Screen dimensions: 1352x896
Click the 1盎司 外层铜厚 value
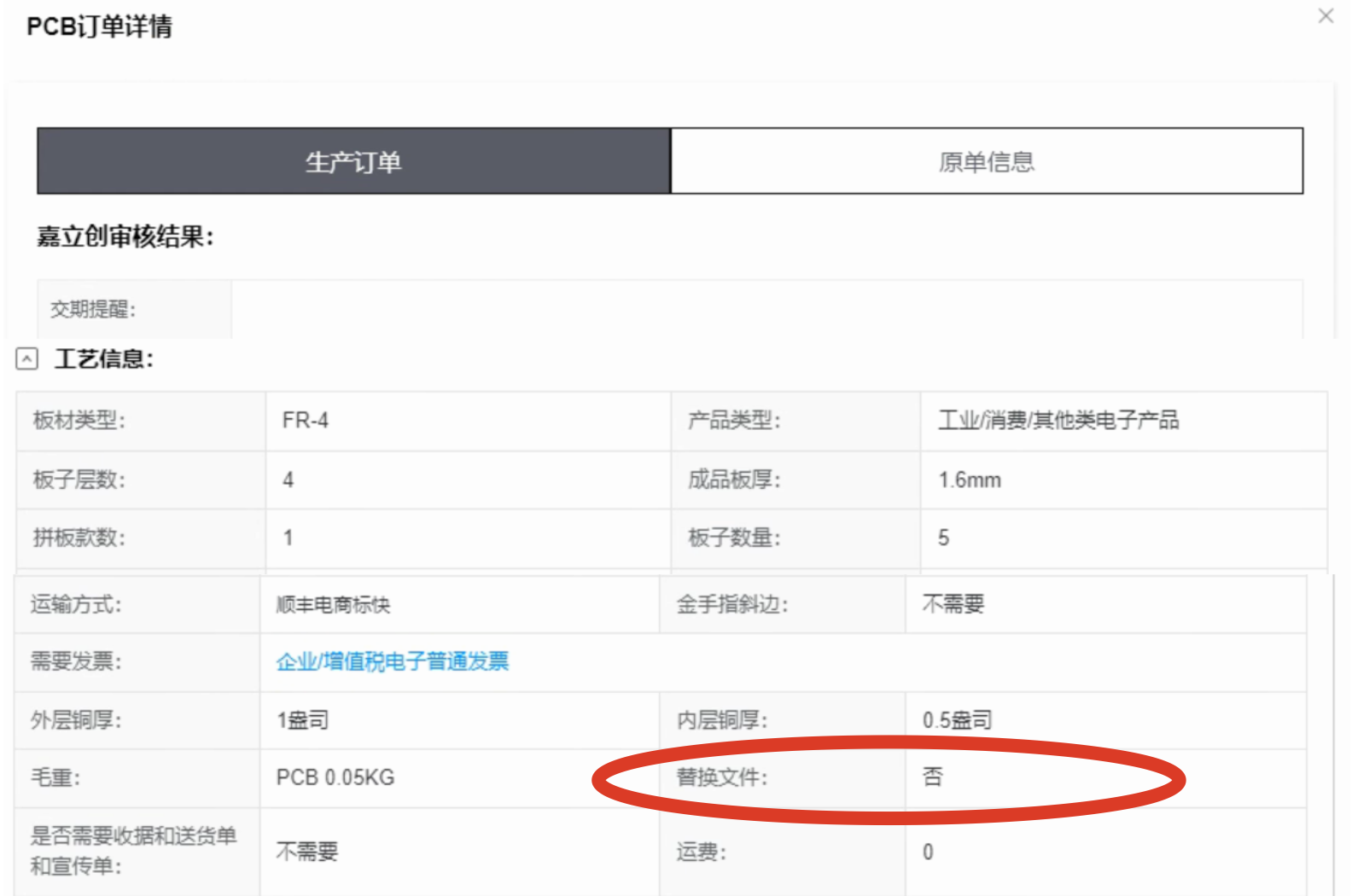point(303,720)
